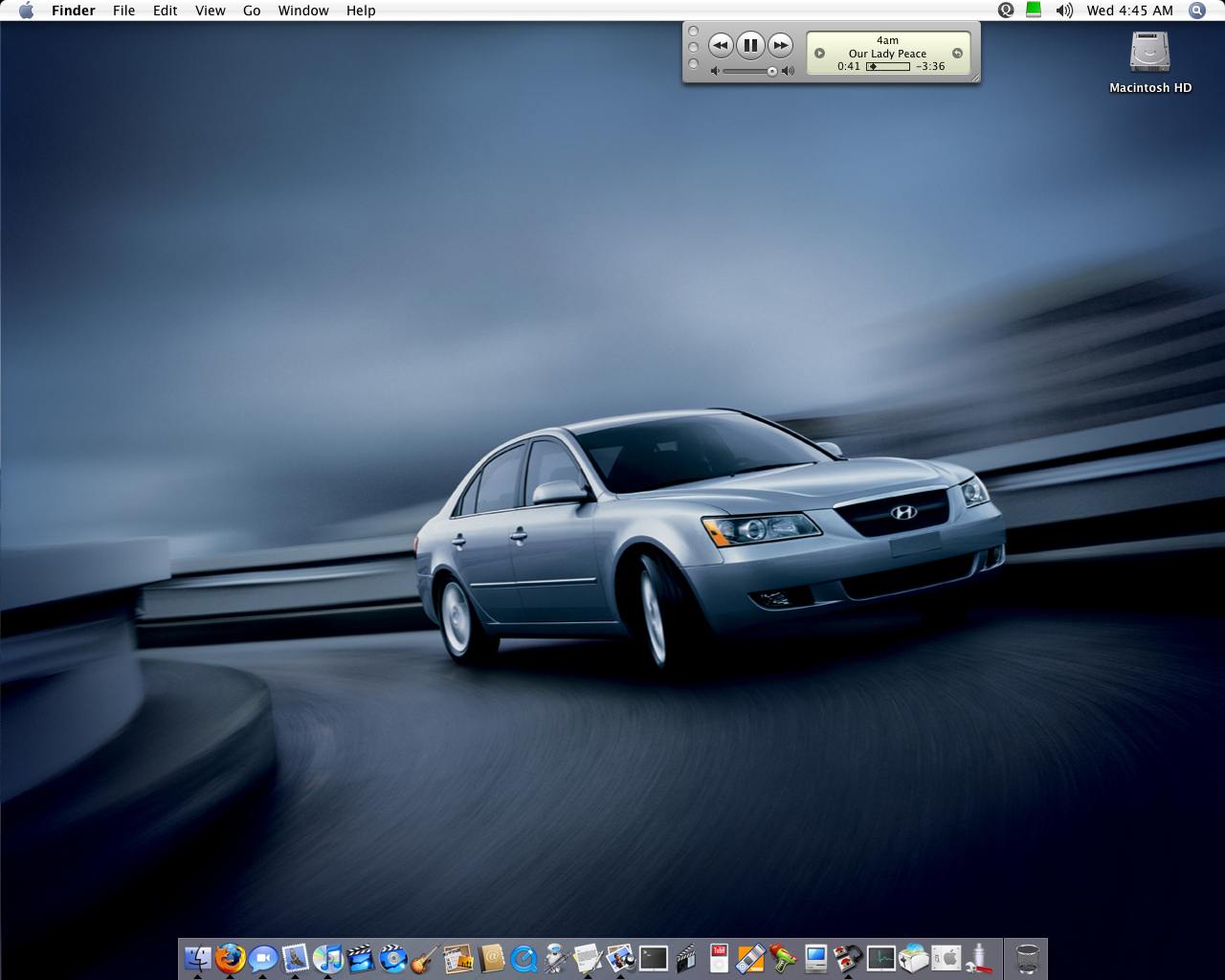Viewport: 1225px width, 980px height.
Task: Click the 0:41 elapsed time in iTunes
Action: [849, 67]
